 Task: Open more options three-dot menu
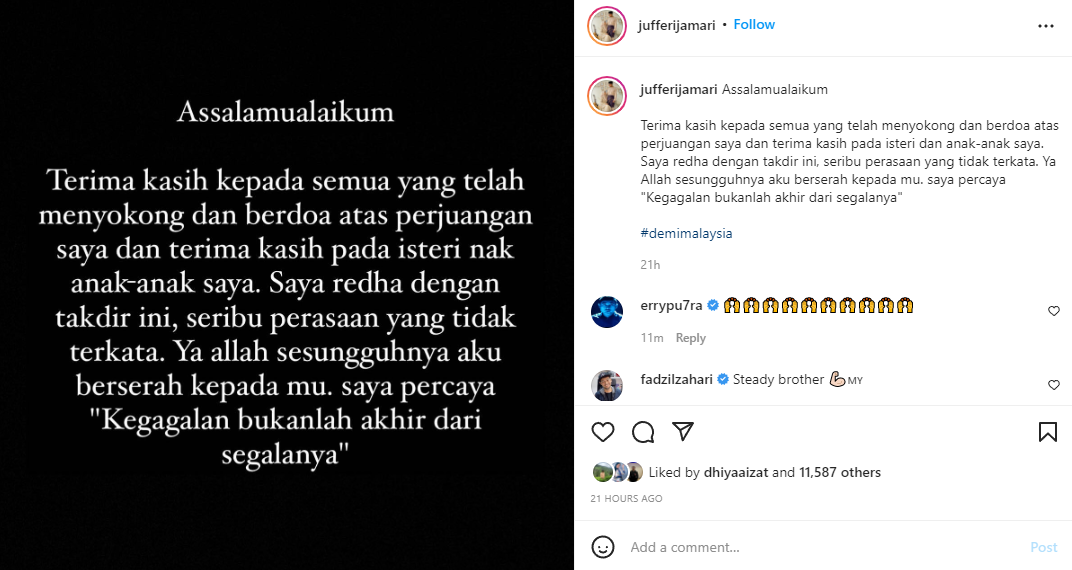coord(1045,26)
